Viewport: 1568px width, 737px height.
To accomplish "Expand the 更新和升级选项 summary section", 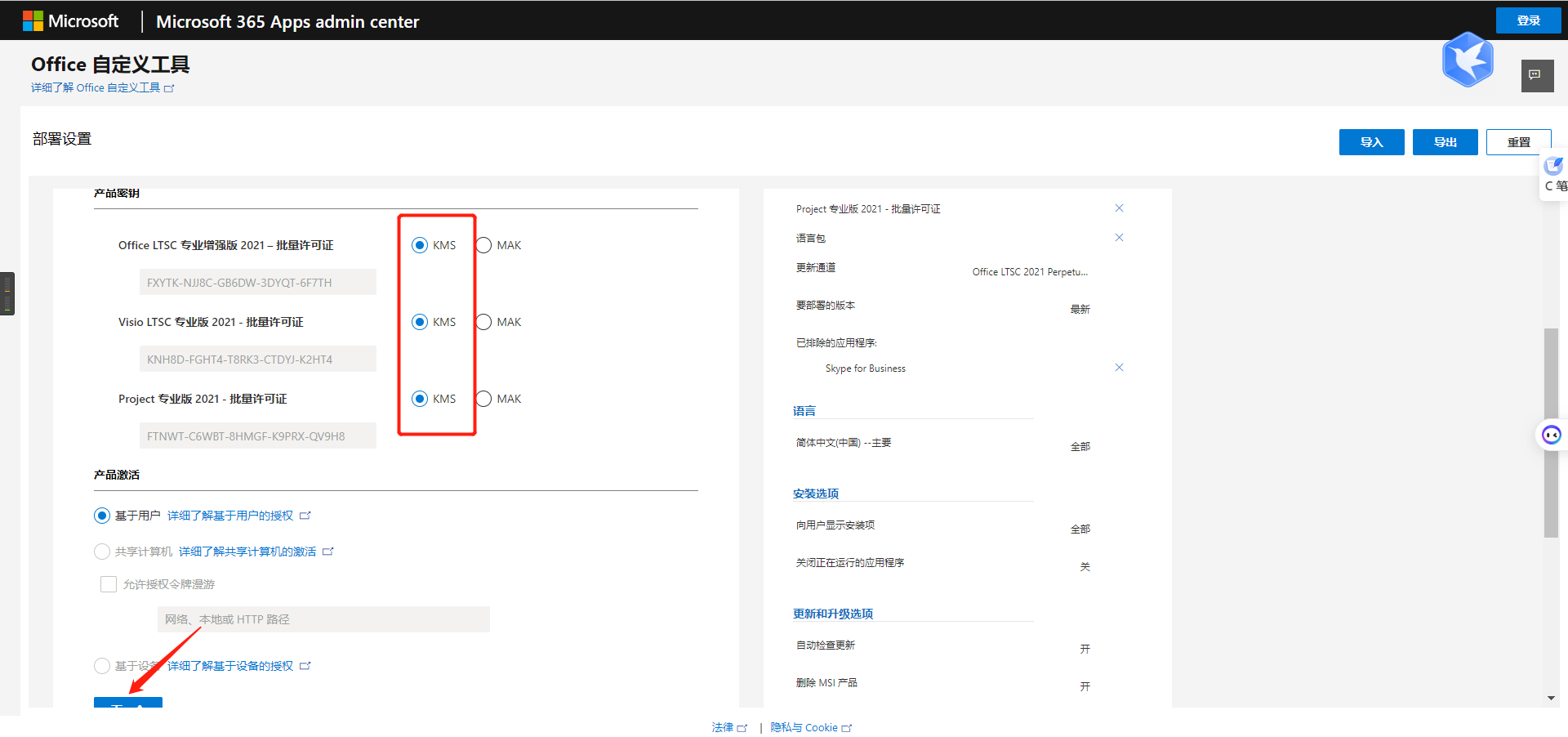I will pyautogui.click(x=832, y=614).
